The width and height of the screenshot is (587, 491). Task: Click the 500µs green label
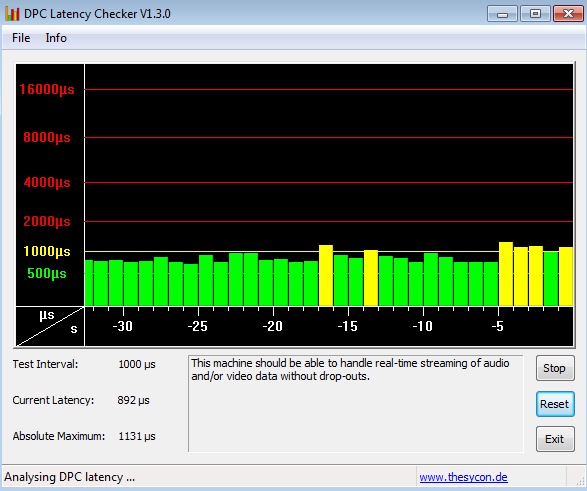[x=47, y=273]
